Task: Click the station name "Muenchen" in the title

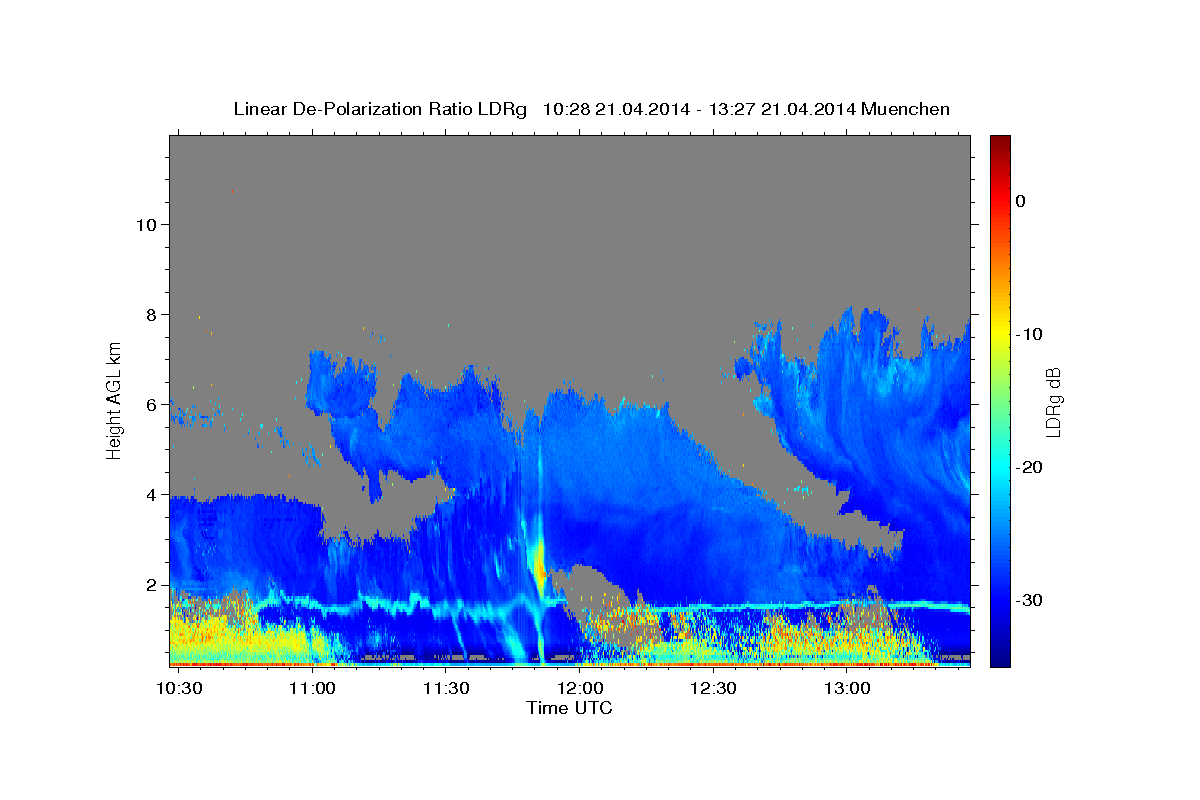Action: tap(905, 109)
